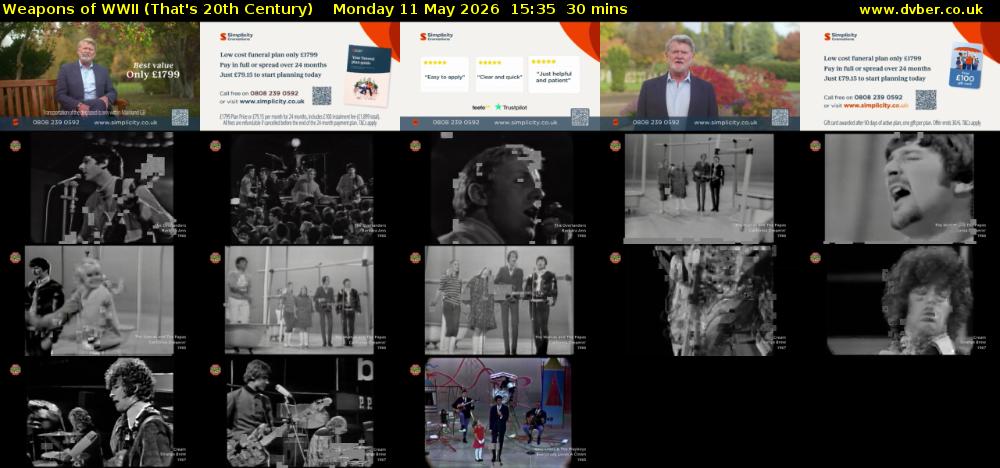
Task: Click the channel logo on the colour playground-set frame
Action: point(415,370)
